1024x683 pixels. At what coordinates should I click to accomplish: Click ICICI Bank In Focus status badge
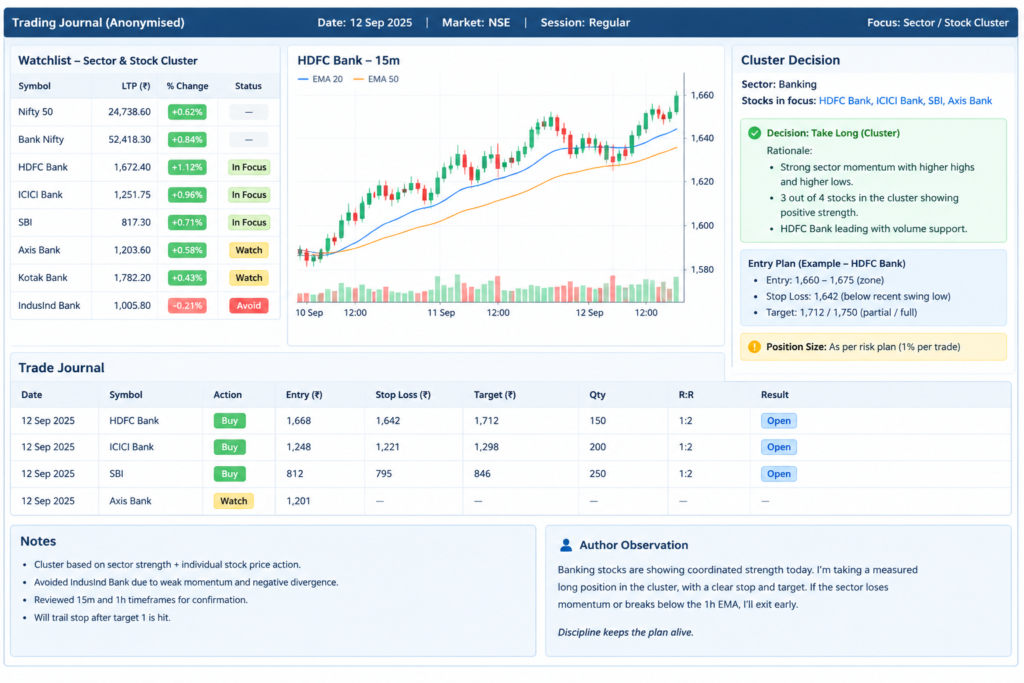pos(249,195)
